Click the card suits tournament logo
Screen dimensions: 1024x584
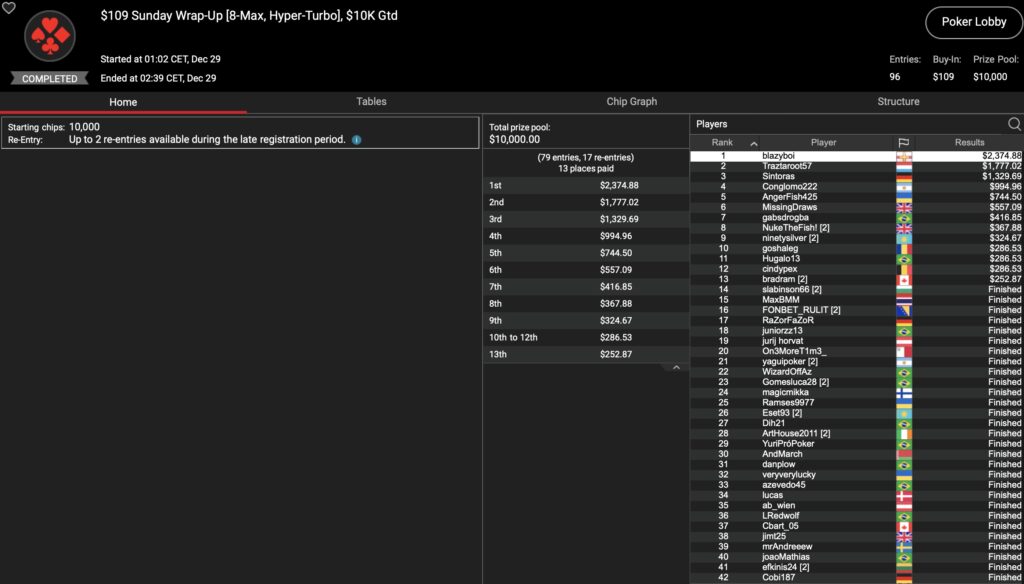49,37
